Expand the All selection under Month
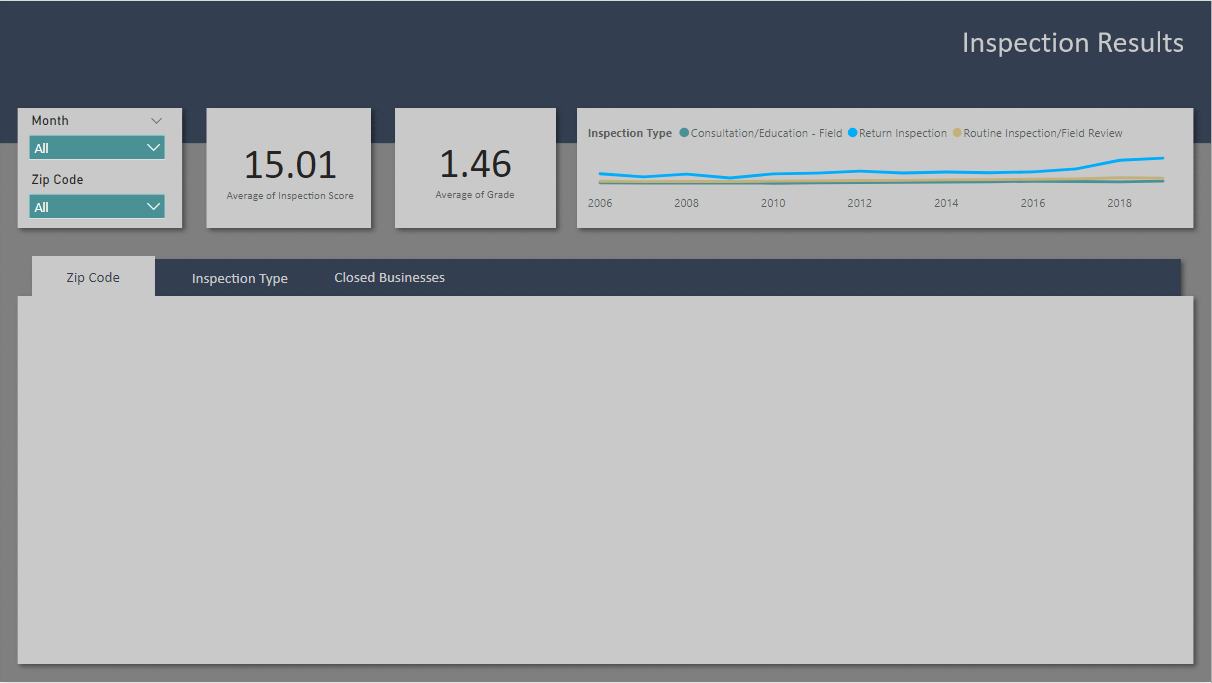This screenshot has width=1212, height=683. coord(153,147)
